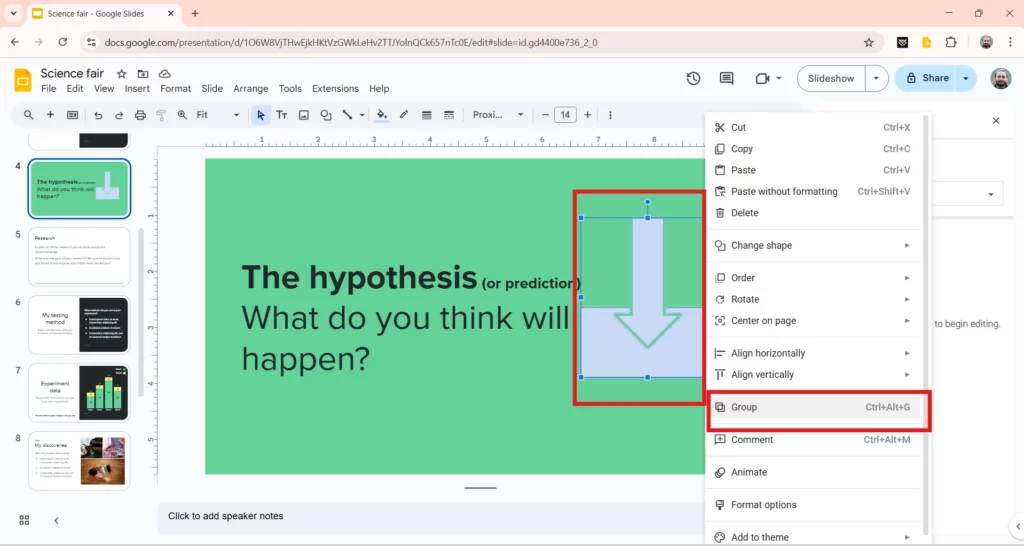1024x546 pixels.
Task: Open version history clock icon
Action: click(x=693, y=78)
